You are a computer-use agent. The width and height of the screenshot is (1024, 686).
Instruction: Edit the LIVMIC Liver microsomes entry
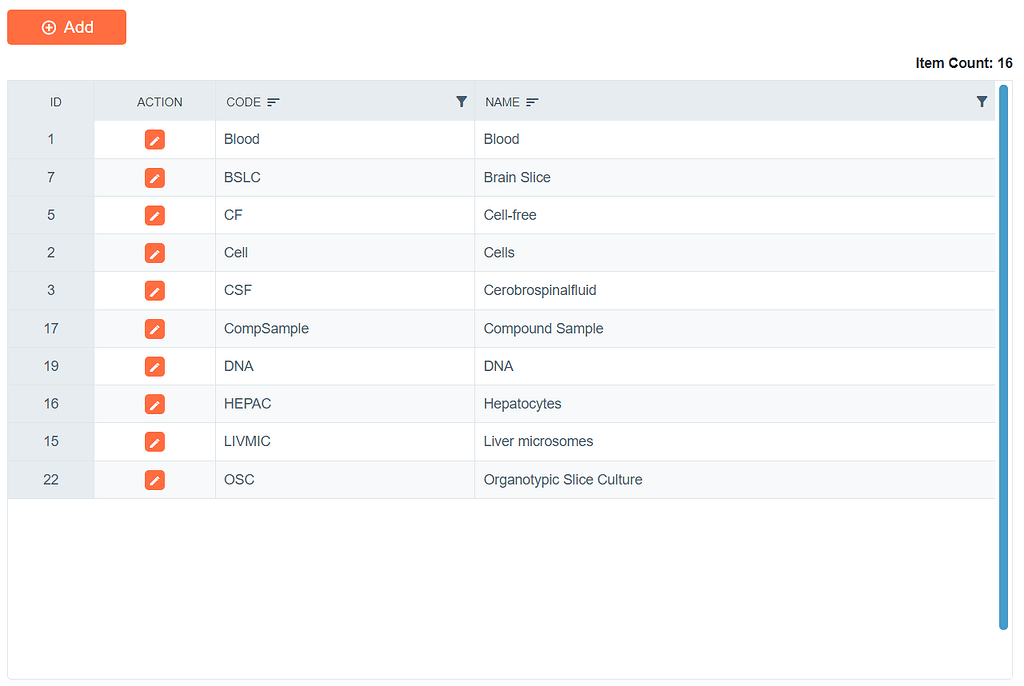154,441
